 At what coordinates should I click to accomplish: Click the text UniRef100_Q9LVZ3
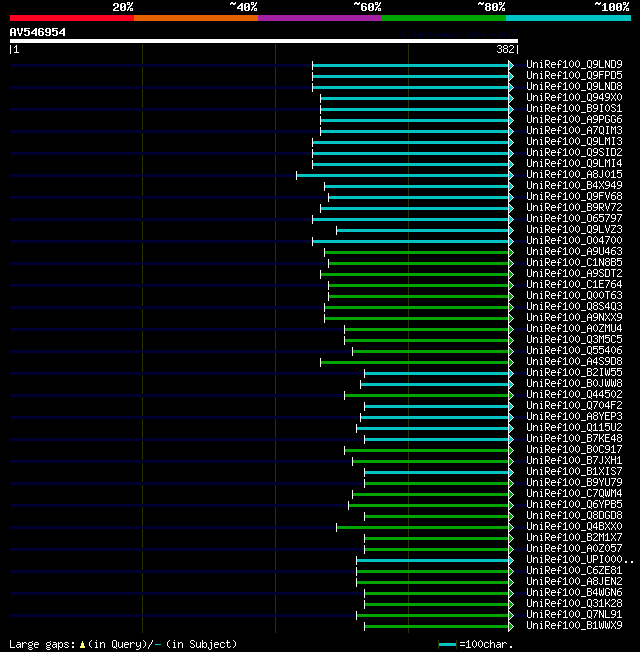pos(574,230)
